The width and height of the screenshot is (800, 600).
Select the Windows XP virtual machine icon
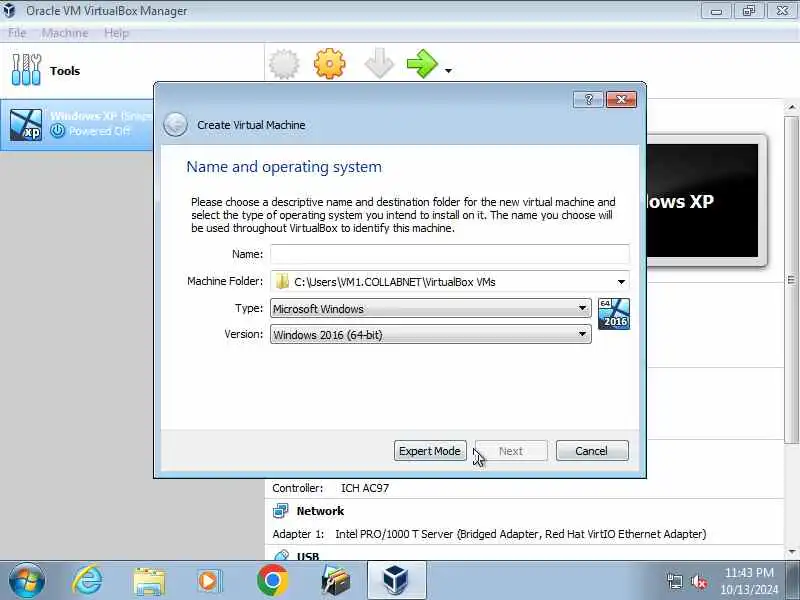click(x=26, y=124)
